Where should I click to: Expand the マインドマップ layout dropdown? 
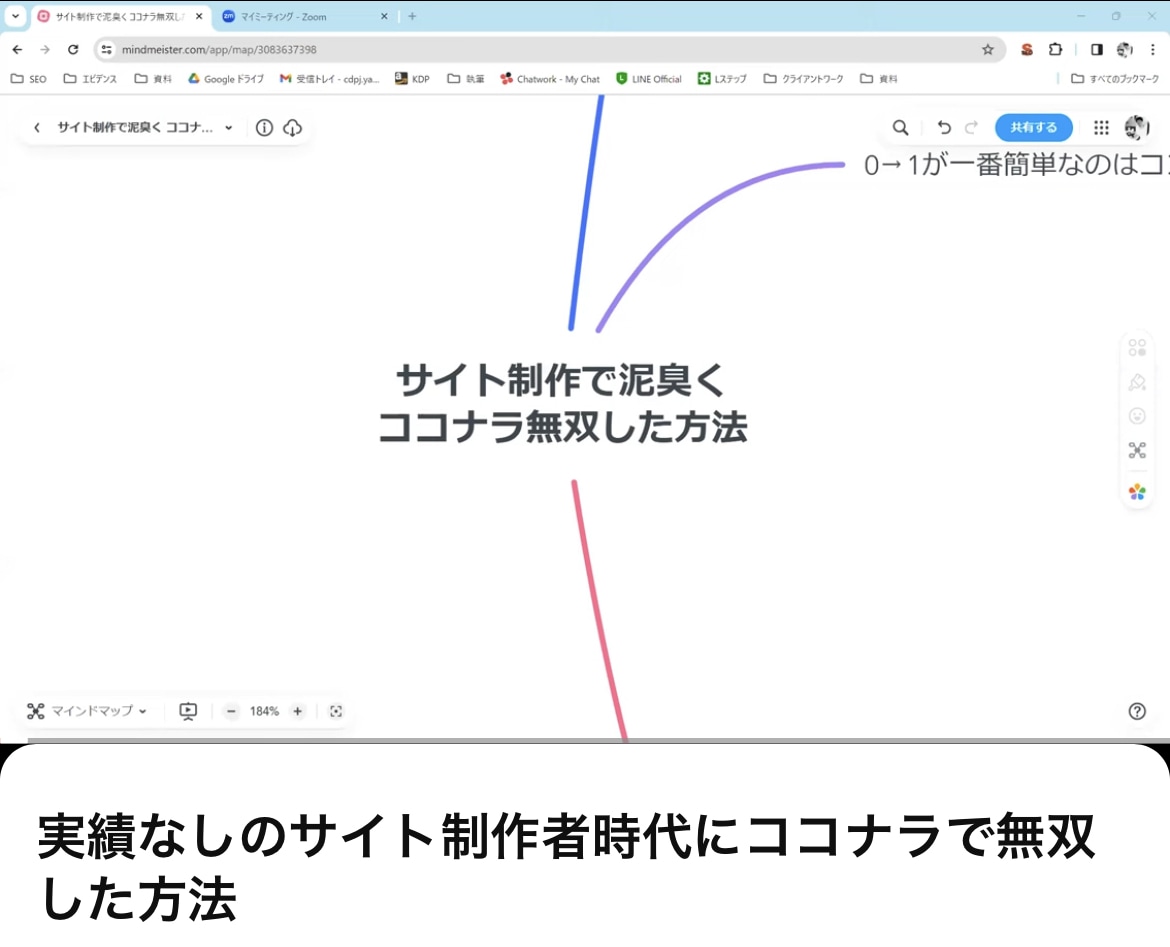tap(87, 711)
